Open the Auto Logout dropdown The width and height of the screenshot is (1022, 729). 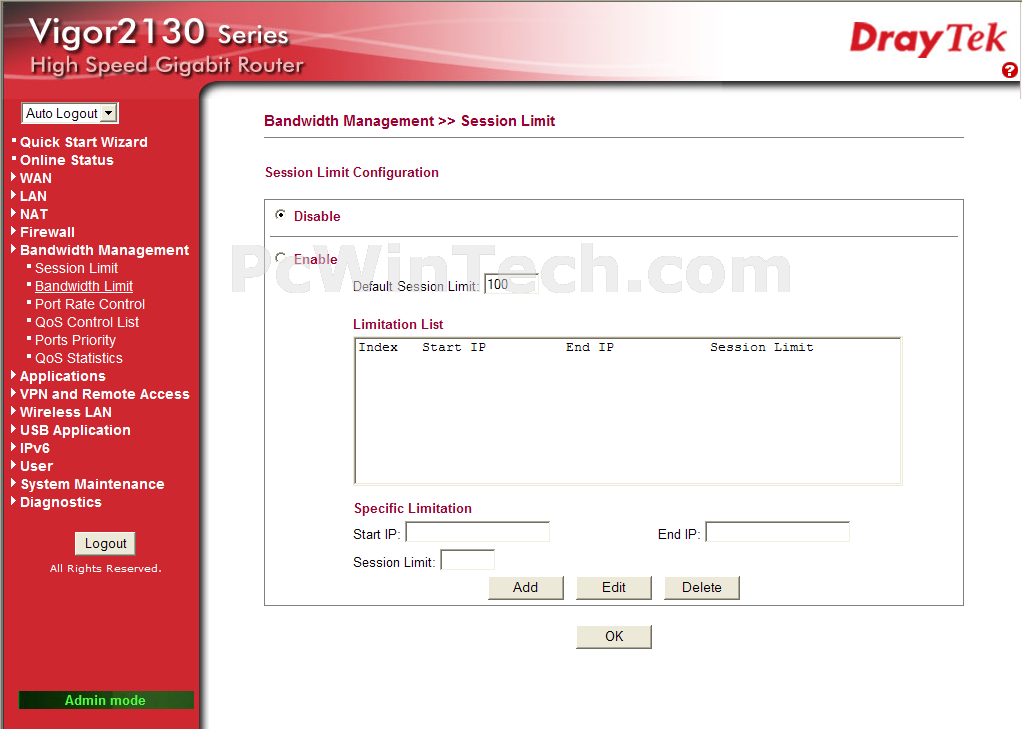click(70, 113)
